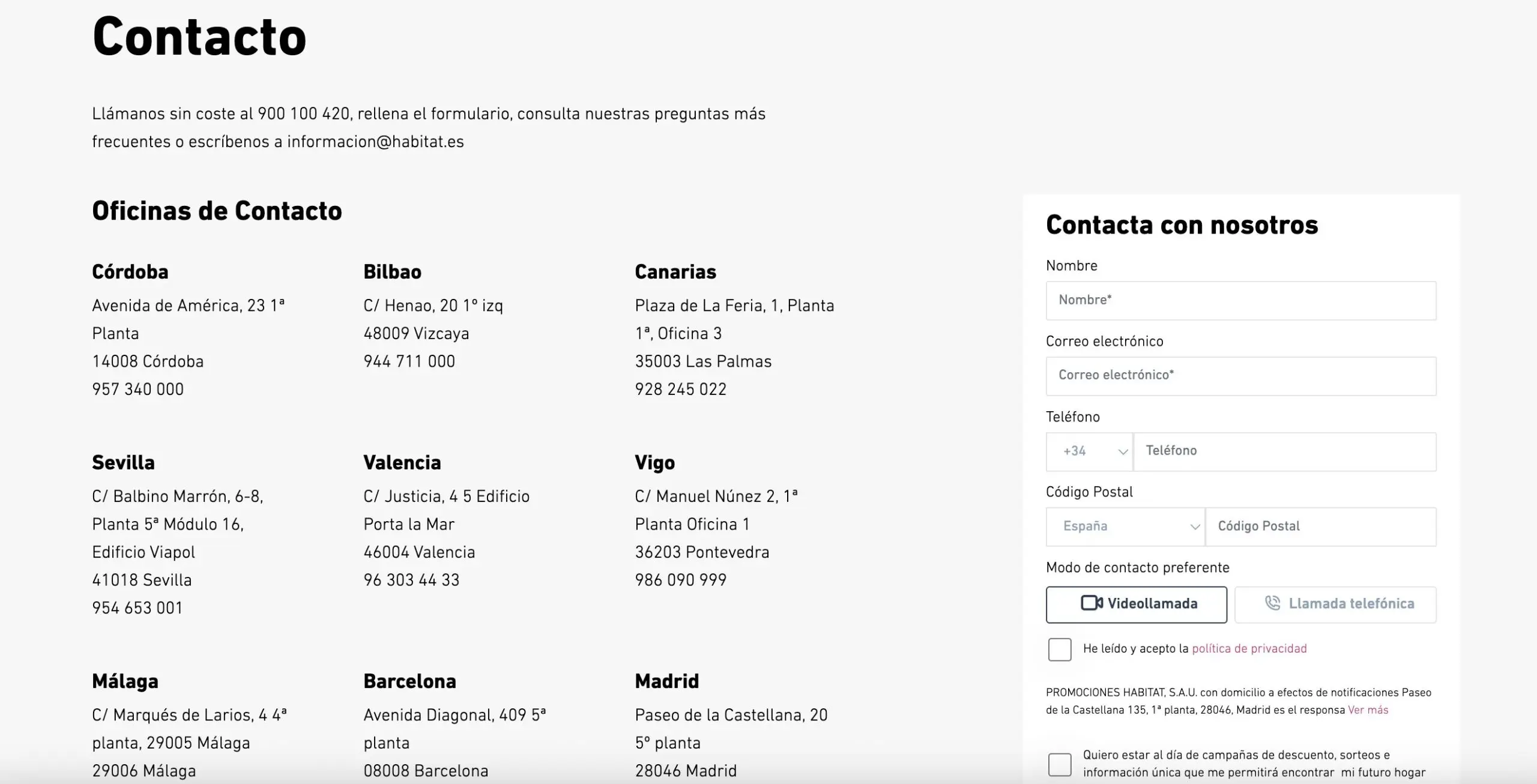Select Videollamada as preferred contact mode
1537x784 pixels.
(x=1136, y=605)
